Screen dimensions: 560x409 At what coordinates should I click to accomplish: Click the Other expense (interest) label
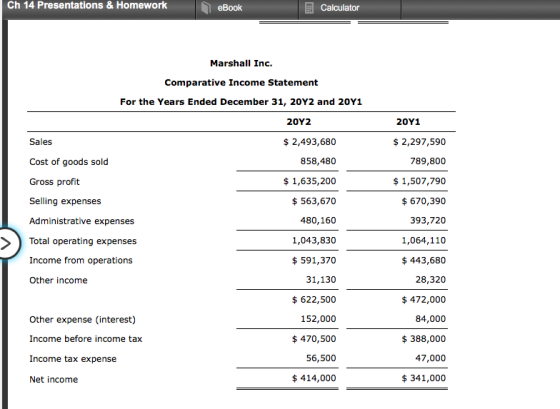(x=82, y=320)
